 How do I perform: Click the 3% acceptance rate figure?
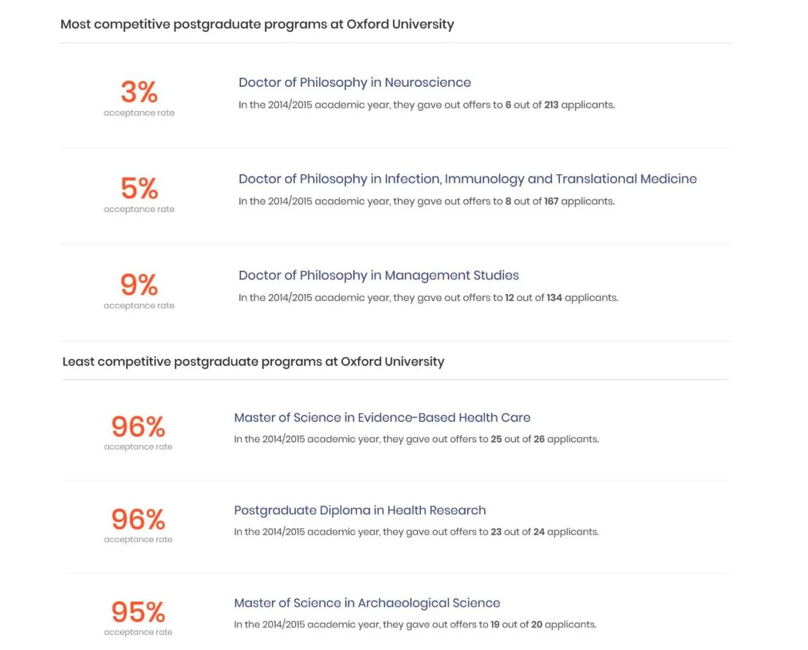coord(139,93)
